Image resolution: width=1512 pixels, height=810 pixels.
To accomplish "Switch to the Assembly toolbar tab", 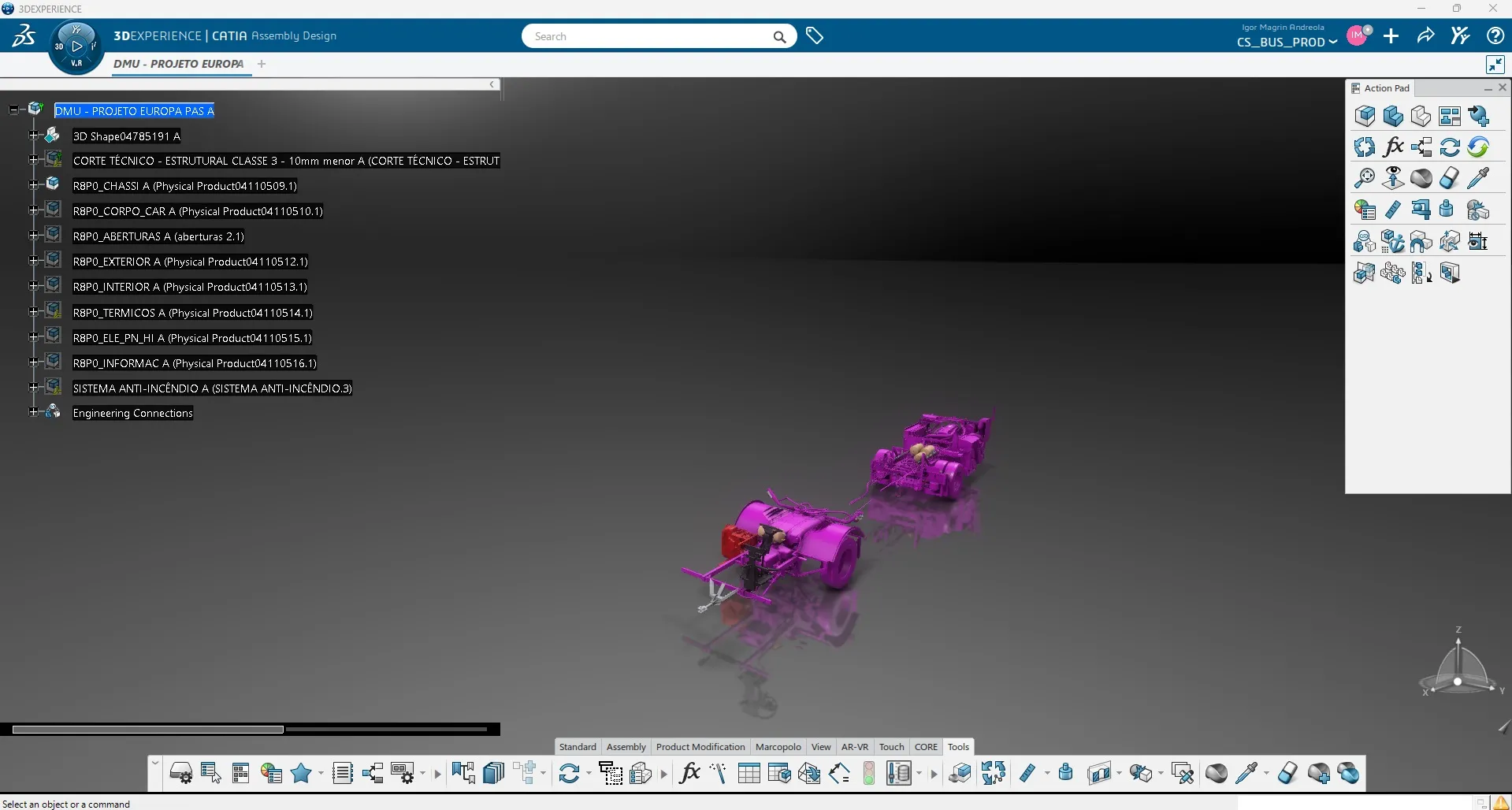I will 625,747.
